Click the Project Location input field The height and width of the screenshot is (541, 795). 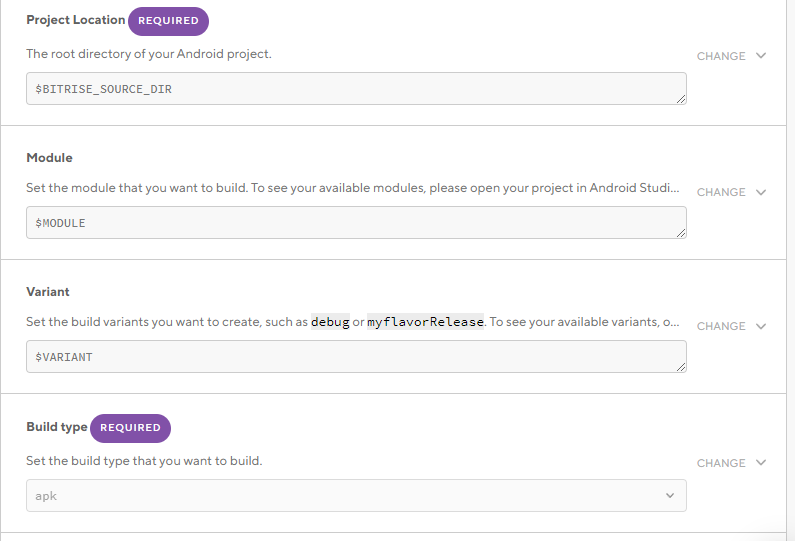pos(356,89)
